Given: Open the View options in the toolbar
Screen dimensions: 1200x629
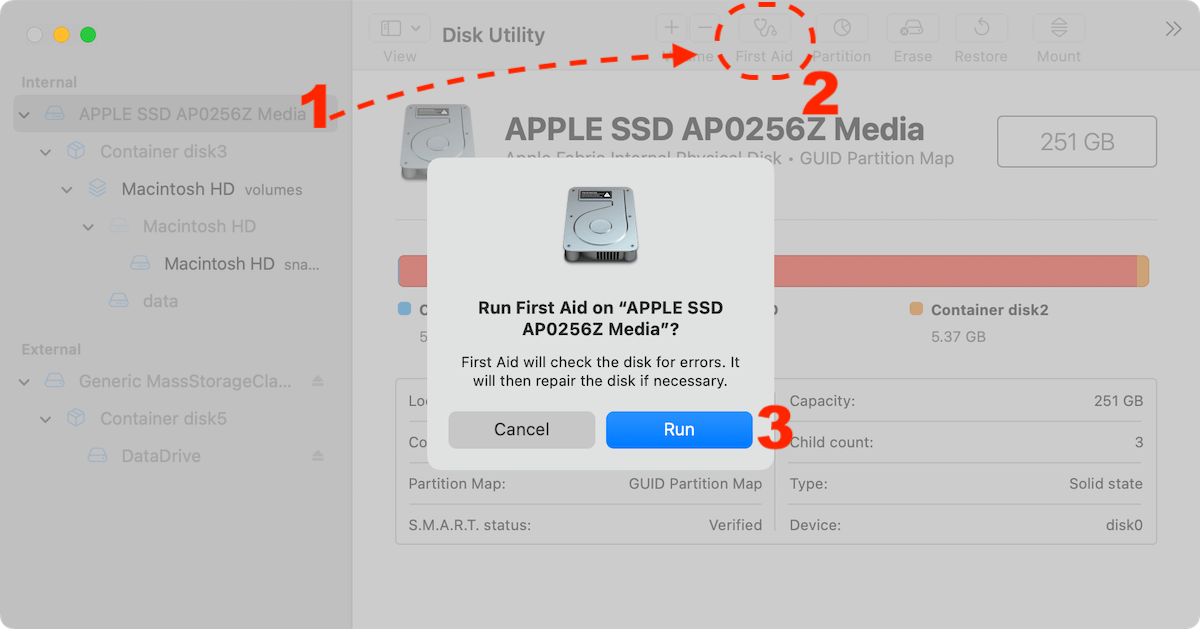Looking at the screenshot, I should click(399, 27).
